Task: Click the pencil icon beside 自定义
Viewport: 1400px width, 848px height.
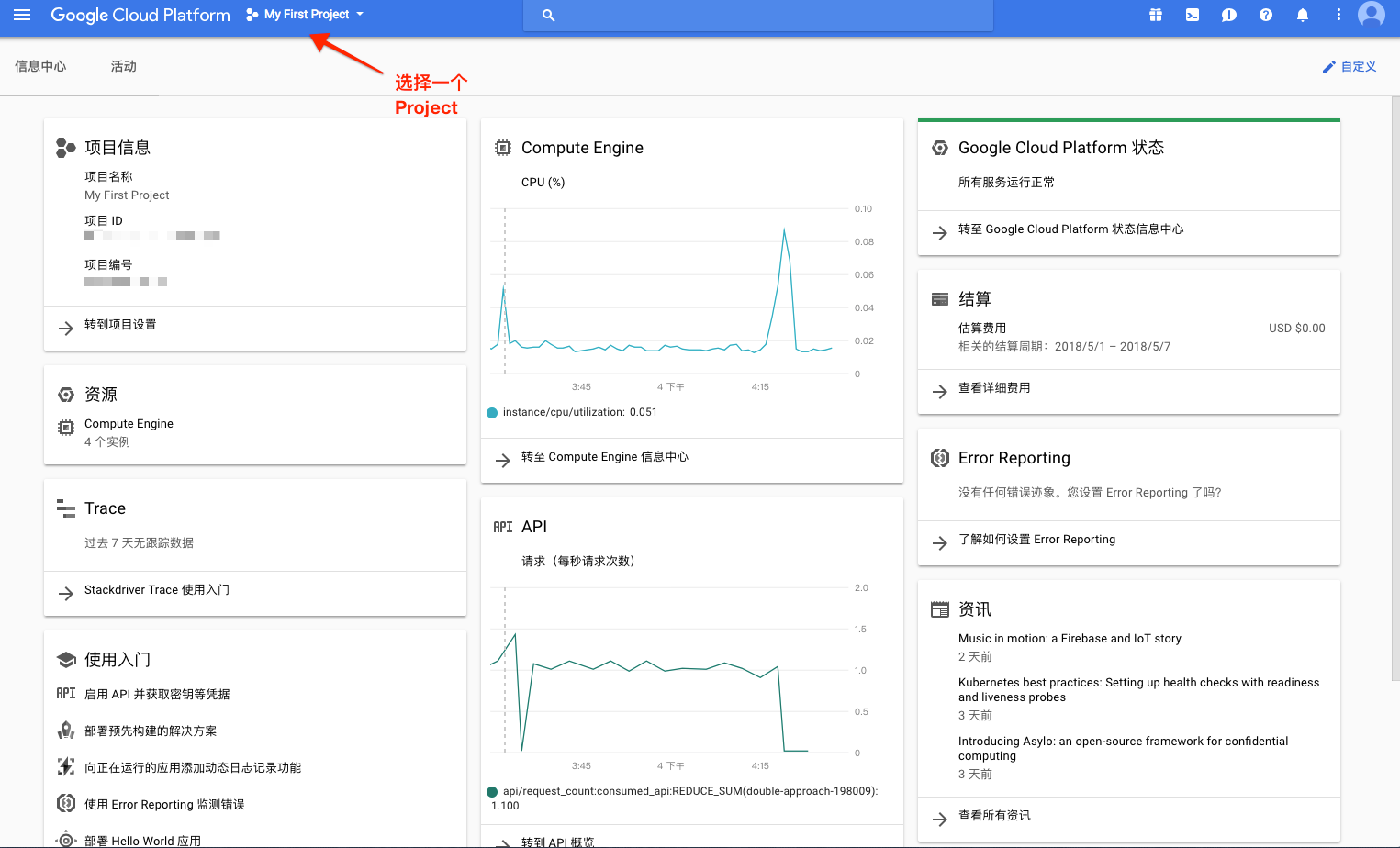Action: point(1328,67)
